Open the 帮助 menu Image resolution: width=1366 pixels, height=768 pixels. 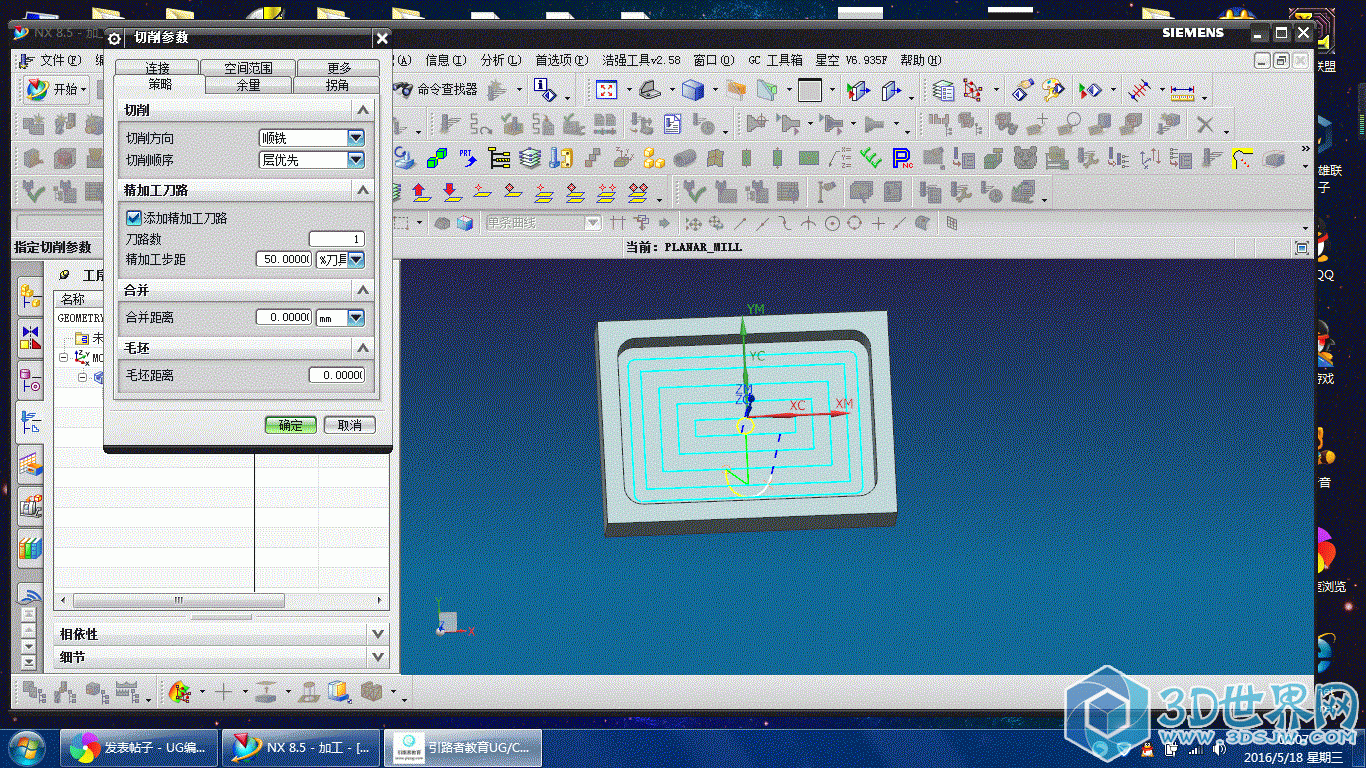coord(920,60)
